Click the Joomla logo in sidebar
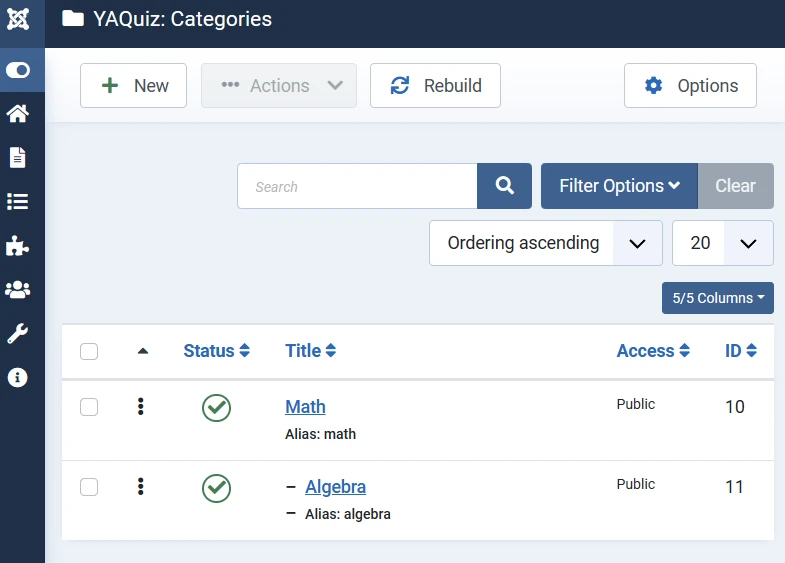The image size is (785, 563). (x=18, y=19)
